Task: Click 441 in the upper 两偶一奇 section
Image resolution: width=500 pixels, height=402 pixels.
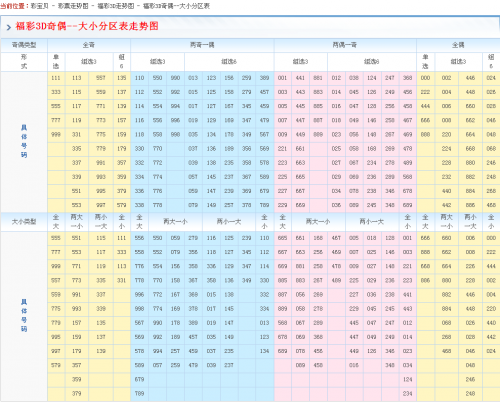Action: coord(300,78)
